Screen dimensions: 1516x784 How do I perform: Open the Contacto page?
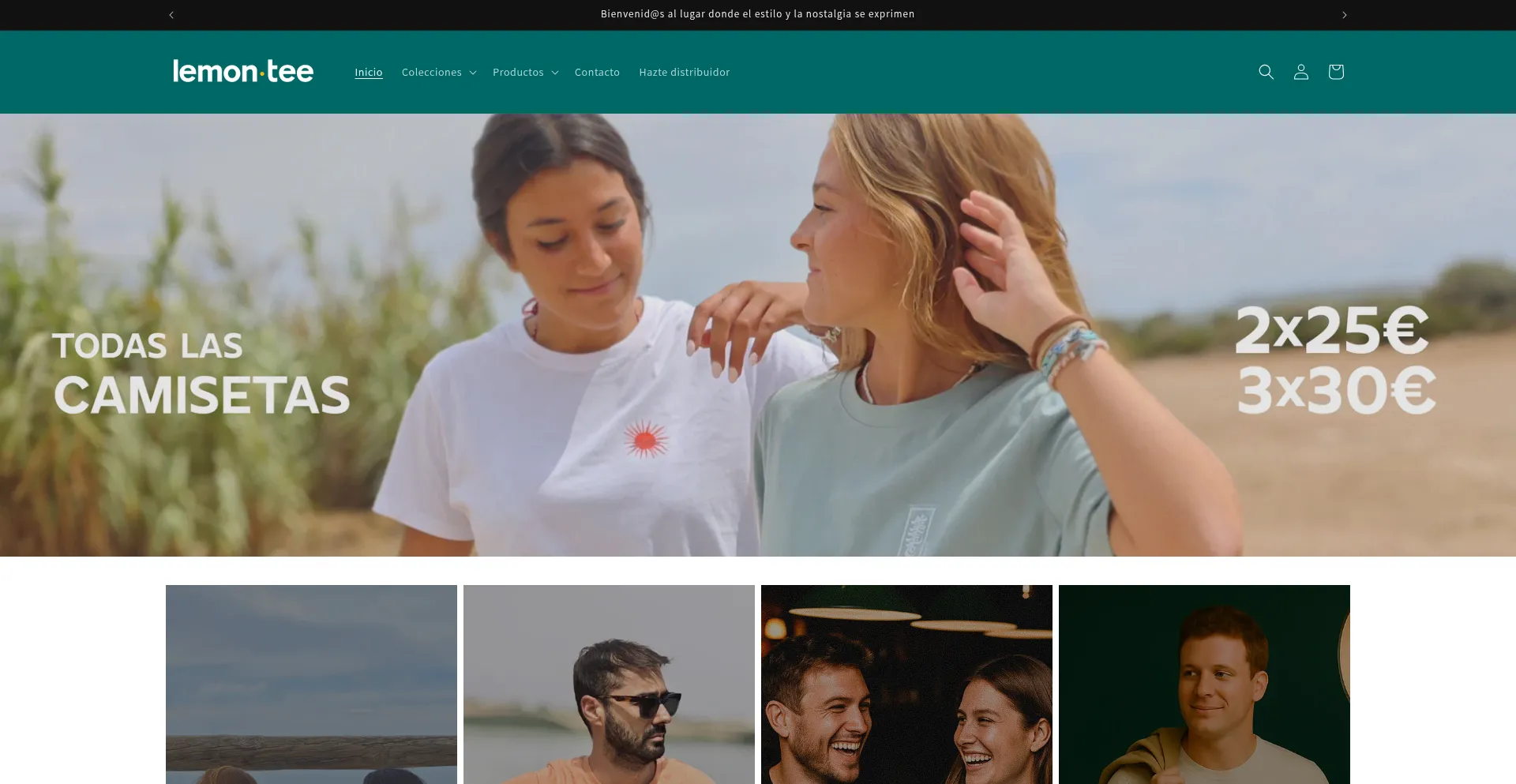(597, 72)
